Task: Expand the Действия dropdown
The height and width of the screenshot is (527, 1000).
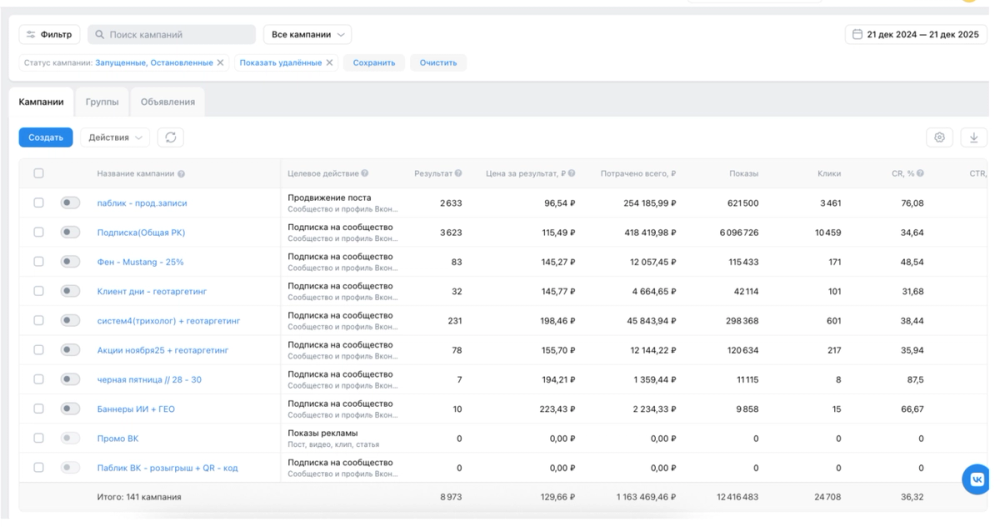Action: tap(115, 137)
